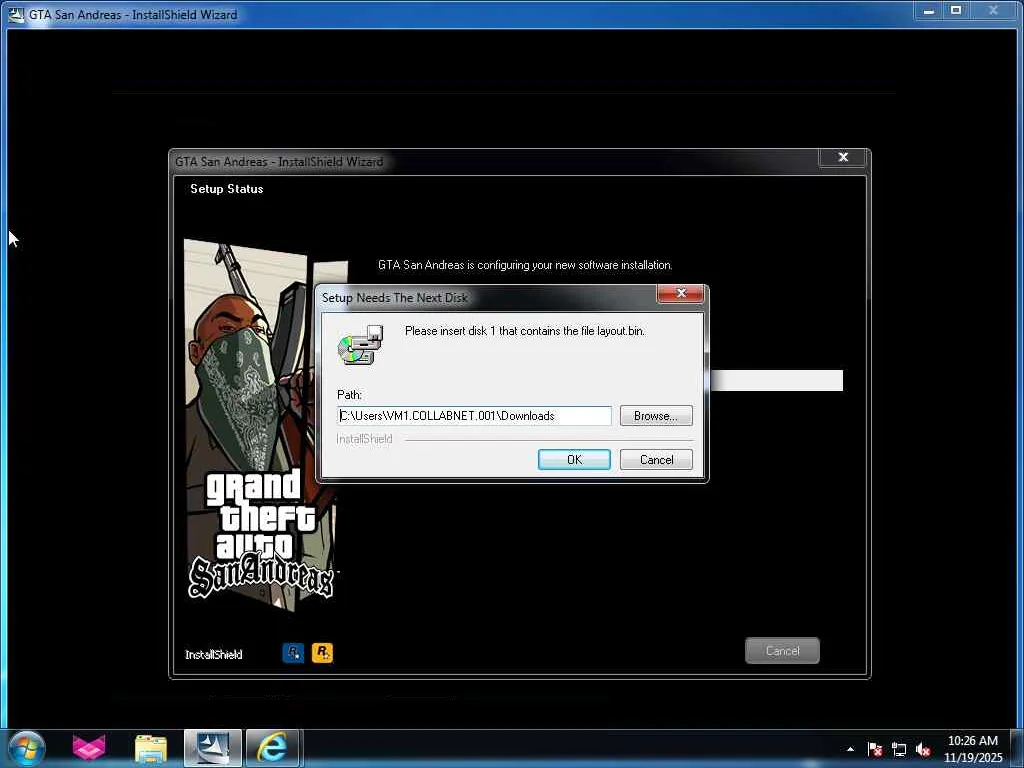
Task: Open Action Center flag icon
Action: click(875, 750)
